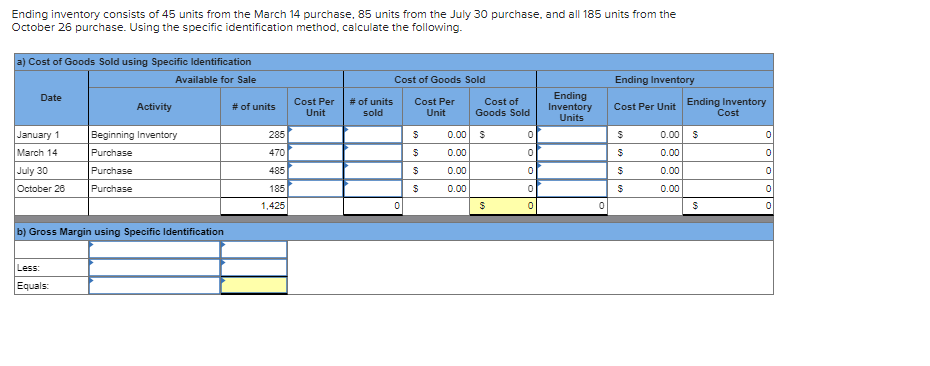Click Ending Inventory Units field for October 26
930x366 pixels.
tap(572, 189)
